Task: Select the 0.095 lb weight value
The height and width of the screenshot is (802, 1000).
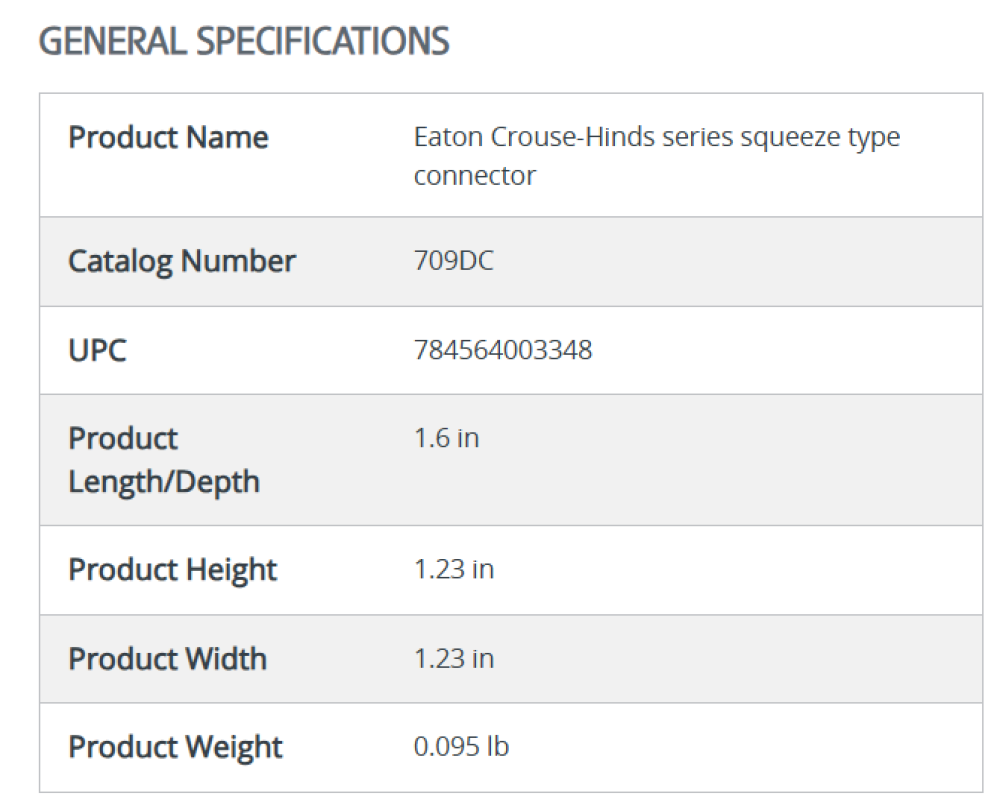Action: (x=461, y=746)
